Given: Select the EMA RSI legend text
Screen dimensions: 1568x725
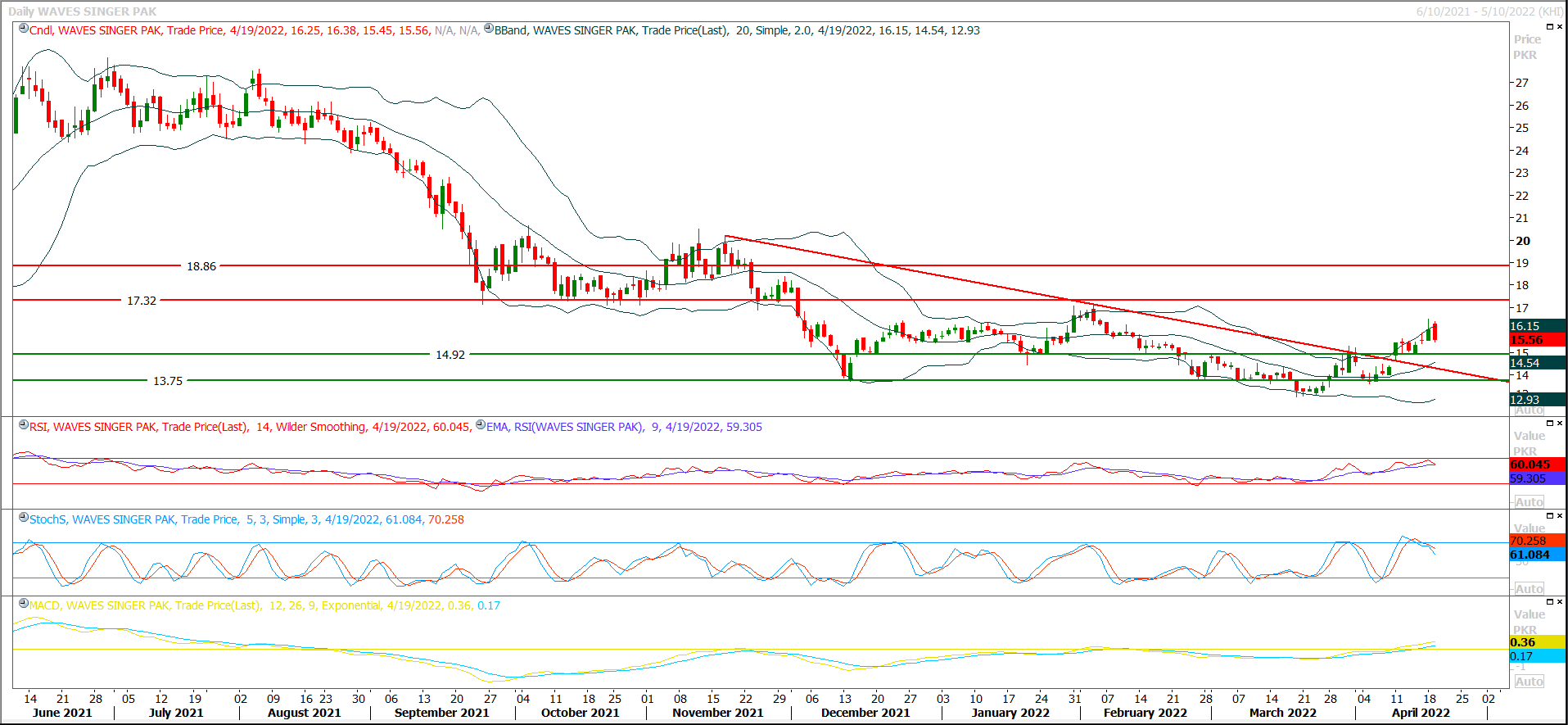Looking at the screenshot, I should [x=624, y=427].
